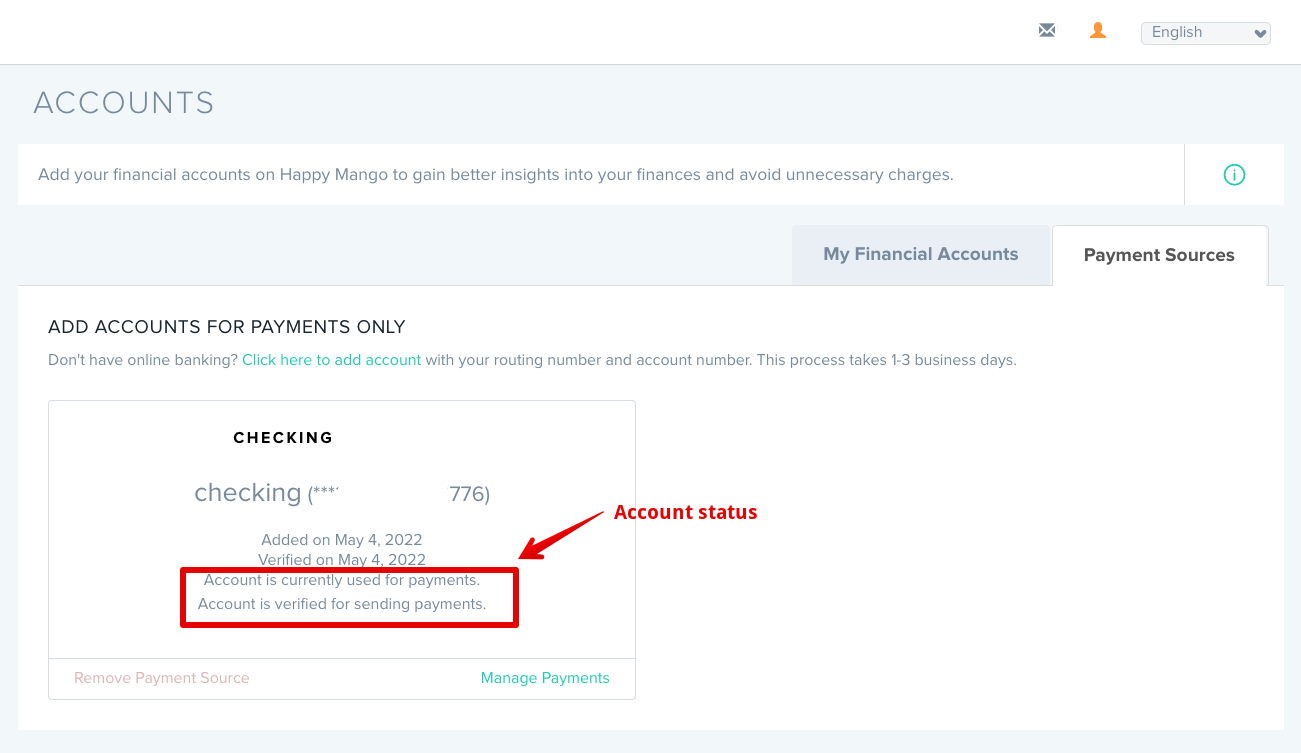Click the orange user profile icon
This screenshot has width=1301, height=753.
click(1098, 31)
